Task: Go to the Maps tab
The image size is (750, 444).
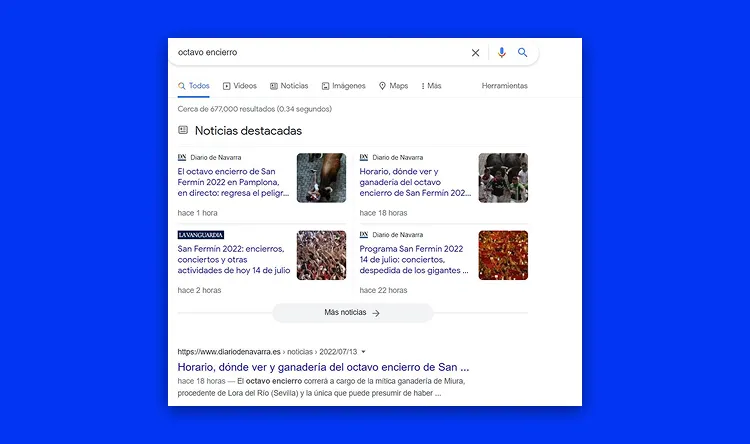Action: click(393, 86)
